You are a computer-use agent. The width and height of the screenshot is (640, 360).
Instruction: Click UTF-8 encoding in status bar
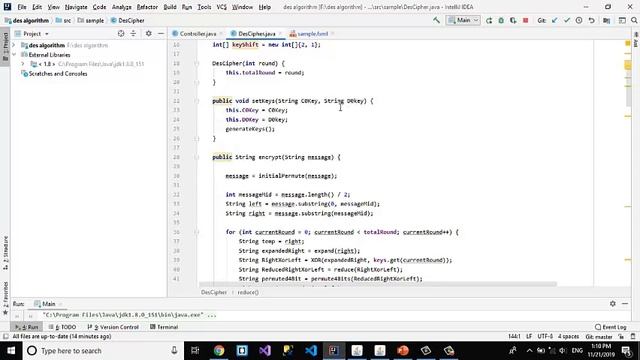[x=545, y=337]
